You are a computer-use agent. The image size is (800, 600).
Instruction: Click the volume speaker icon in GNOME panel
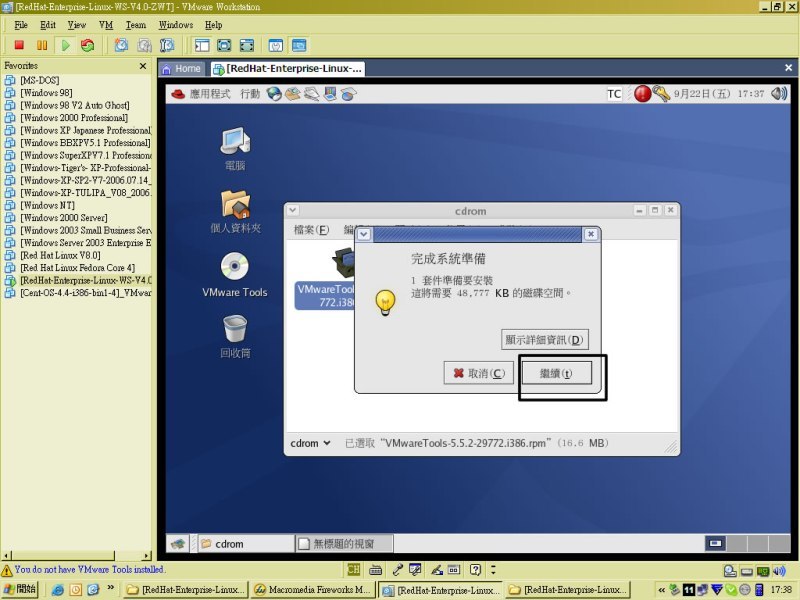[x=779, y=94]
